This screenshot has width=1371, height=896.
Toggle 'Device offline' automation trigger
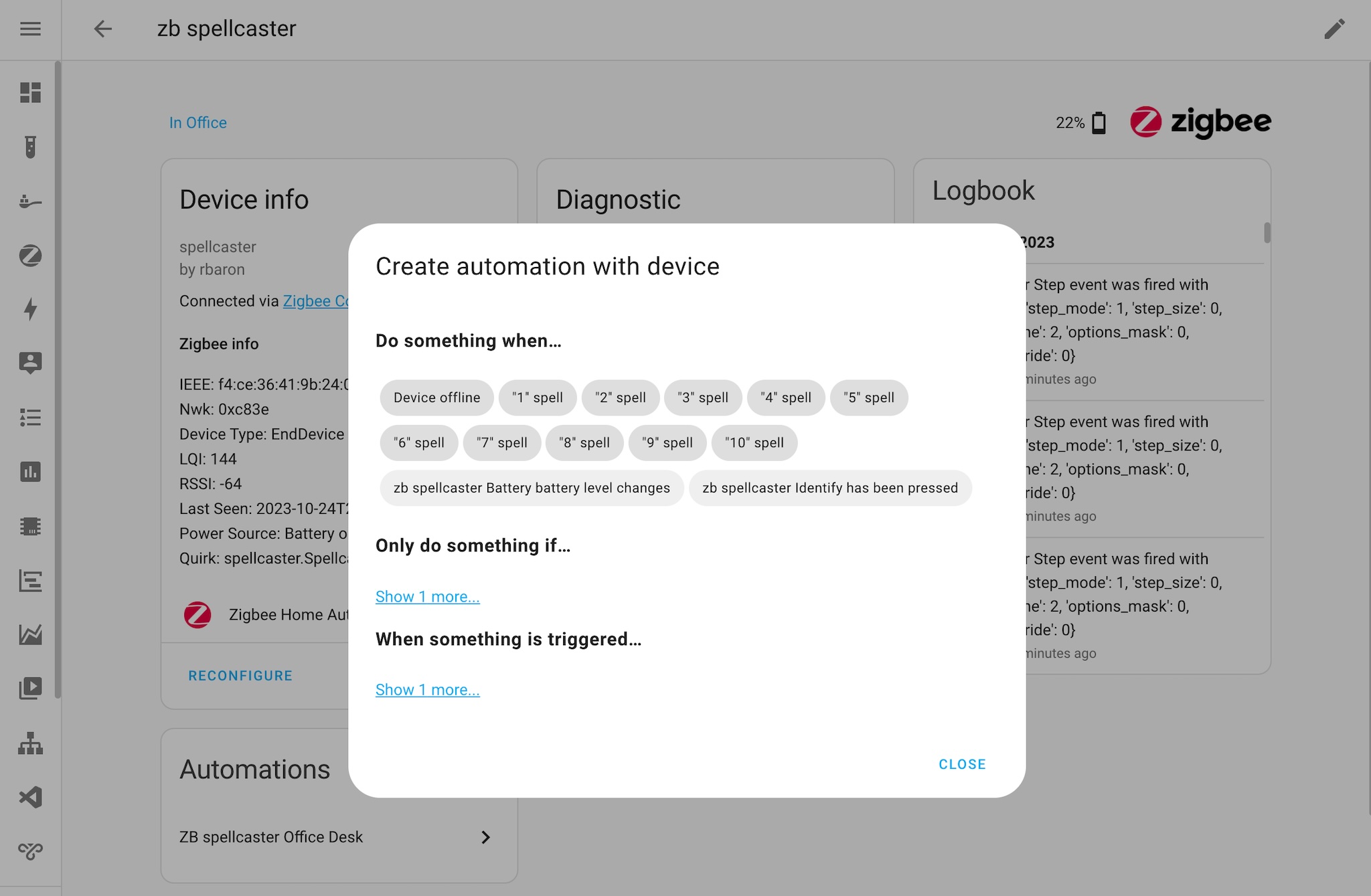click(x=437, y=397)
